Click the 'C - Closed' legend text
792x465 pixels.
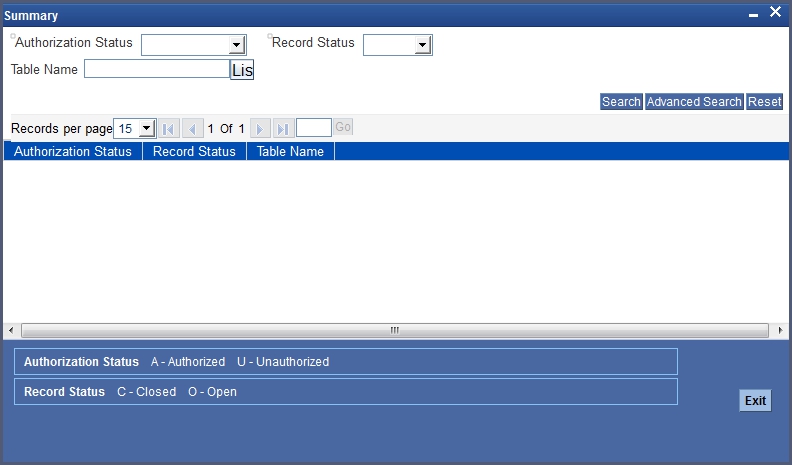click(146, 392)
